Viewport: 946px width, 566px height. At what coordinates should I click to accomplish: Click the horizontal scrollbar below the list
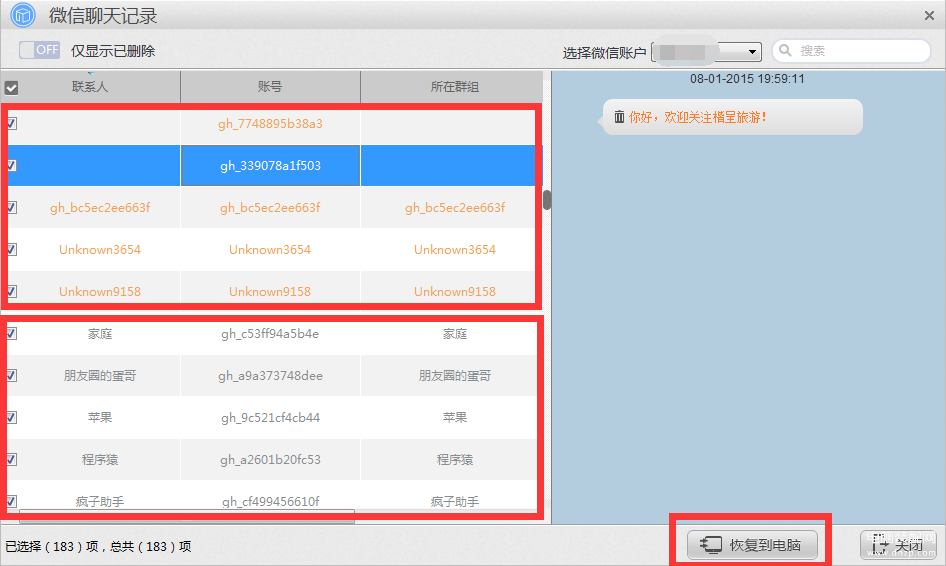click(x=187, y=516)
